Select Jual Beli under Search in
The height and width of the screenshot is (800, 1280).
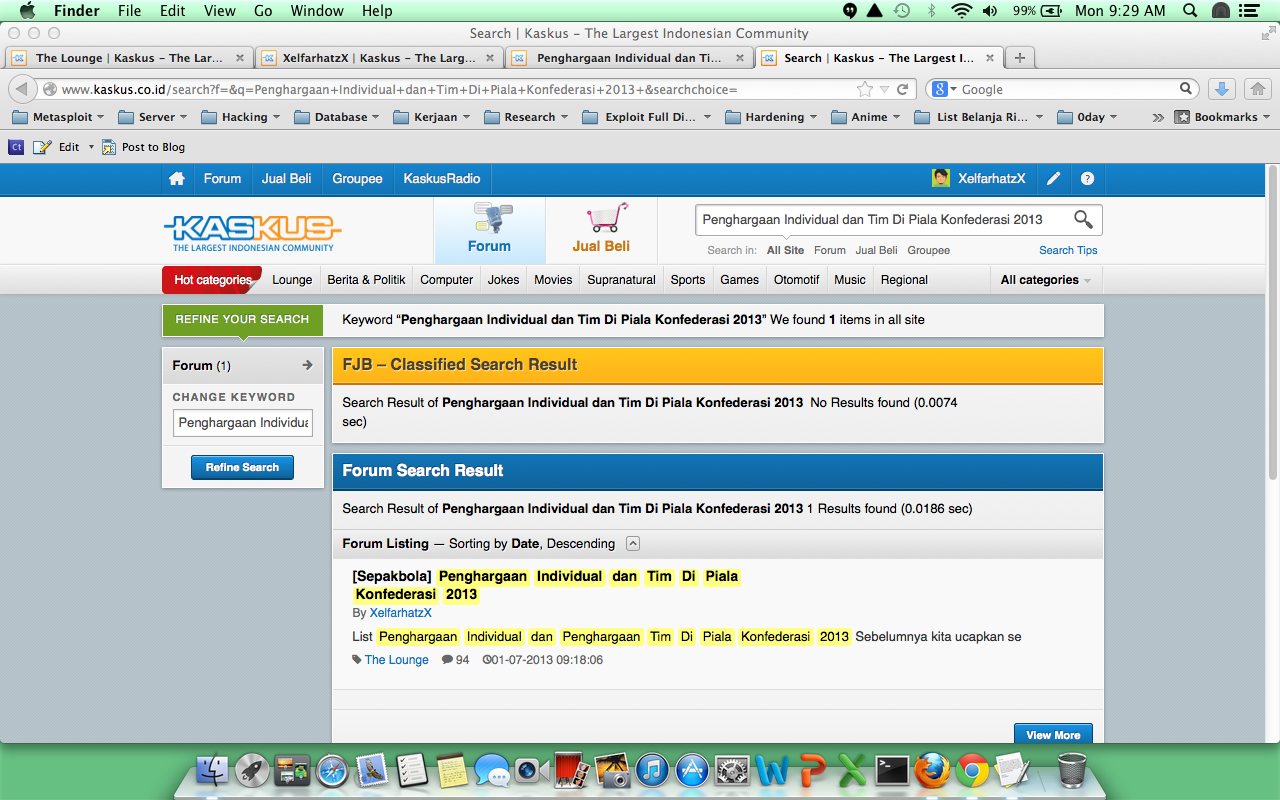(877, 251)
